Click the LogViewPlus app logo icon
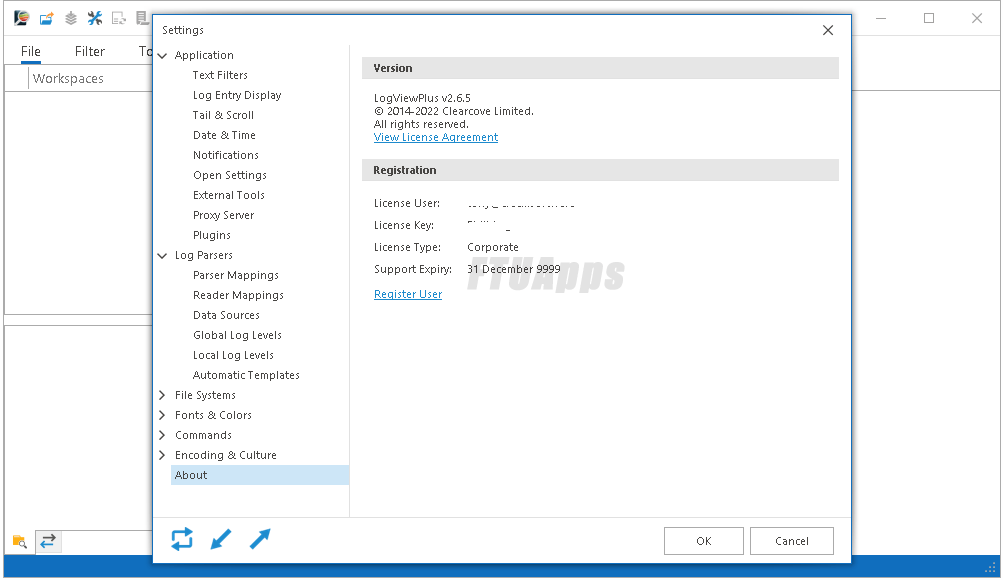Viewport: 1003px width, 580px height. tap(21, 18)
